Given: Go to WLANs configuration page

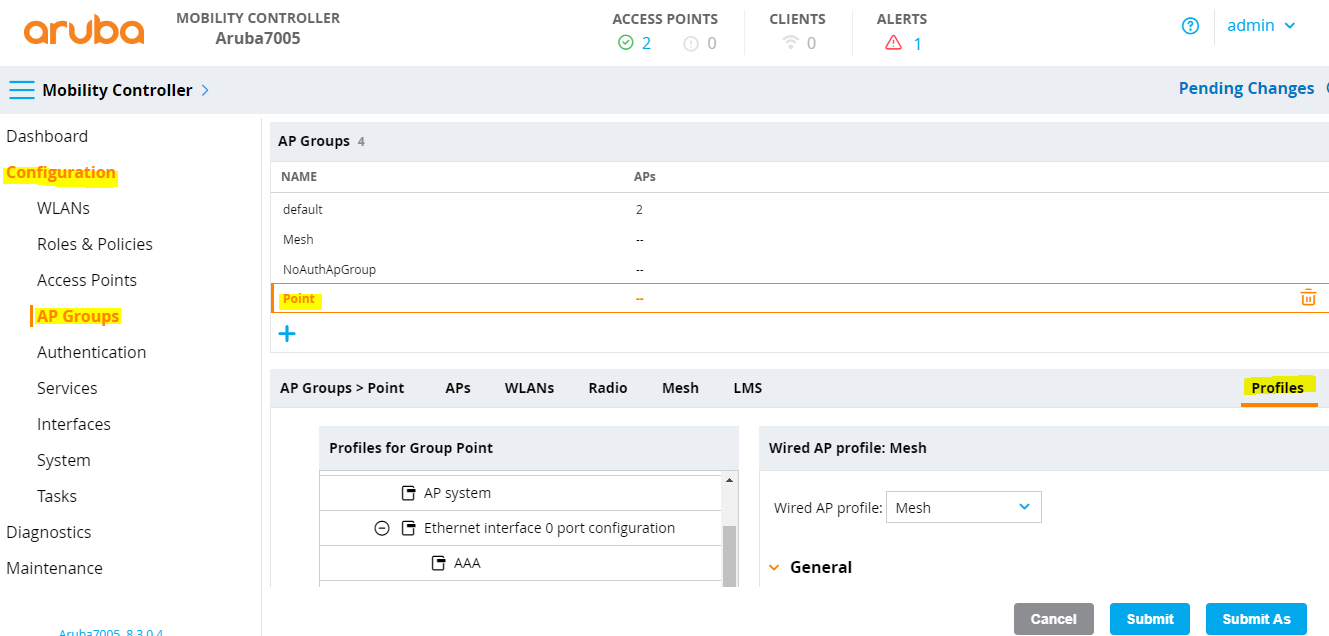Looking at the screenshot, I should [63, 208].
